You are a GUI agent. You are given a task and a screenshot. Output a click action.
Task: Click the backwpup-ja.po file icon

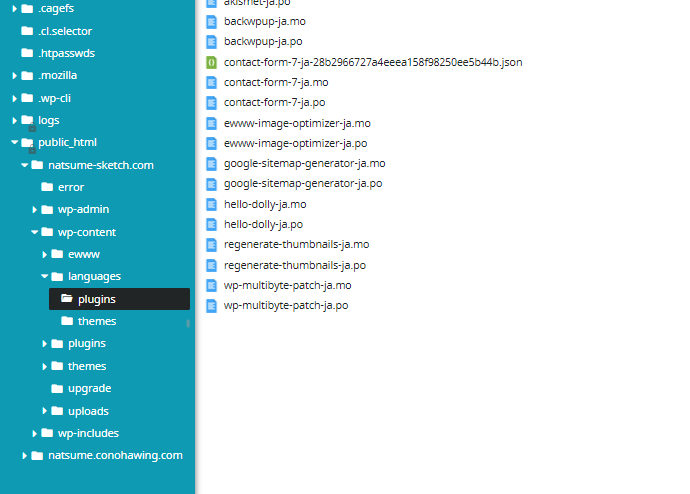tap(212, 42)
